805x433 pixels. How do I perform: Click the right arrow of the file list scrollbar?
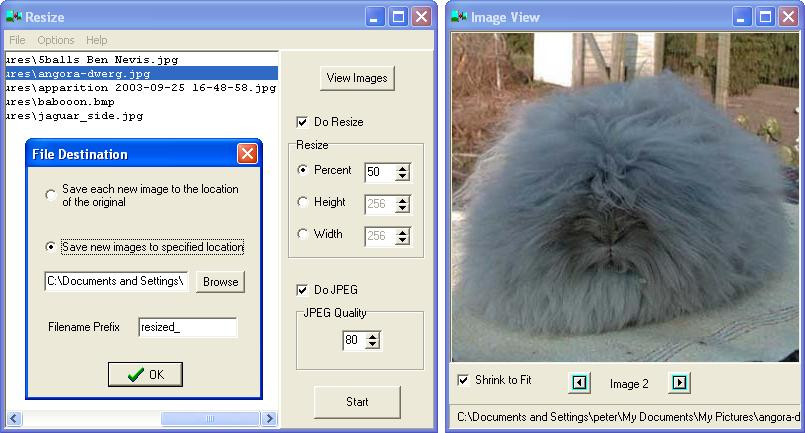pyautogui.click(x=269, y=419)
